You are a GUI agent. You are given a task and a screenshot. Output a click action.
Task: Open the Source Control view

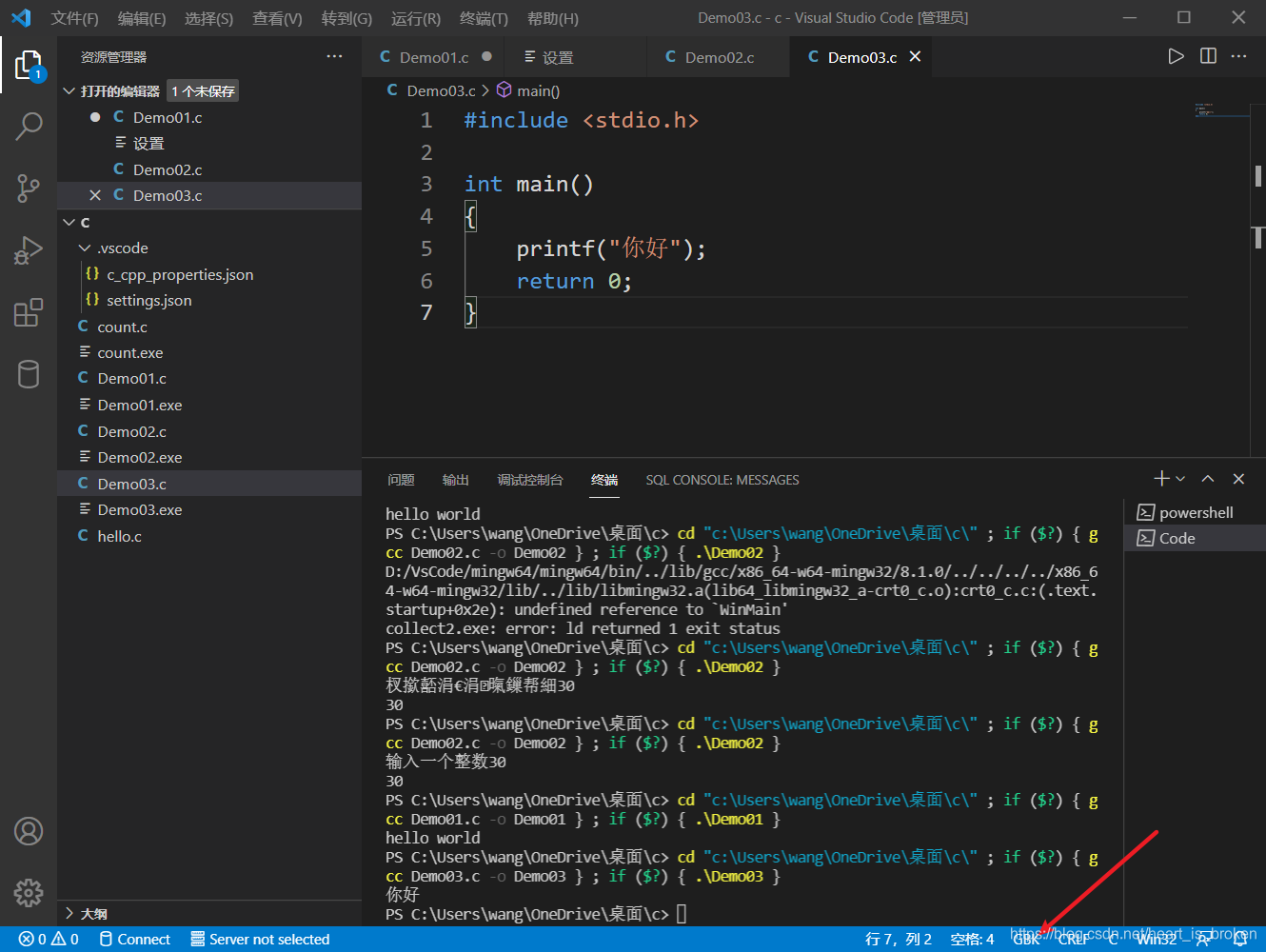point(29,188)
